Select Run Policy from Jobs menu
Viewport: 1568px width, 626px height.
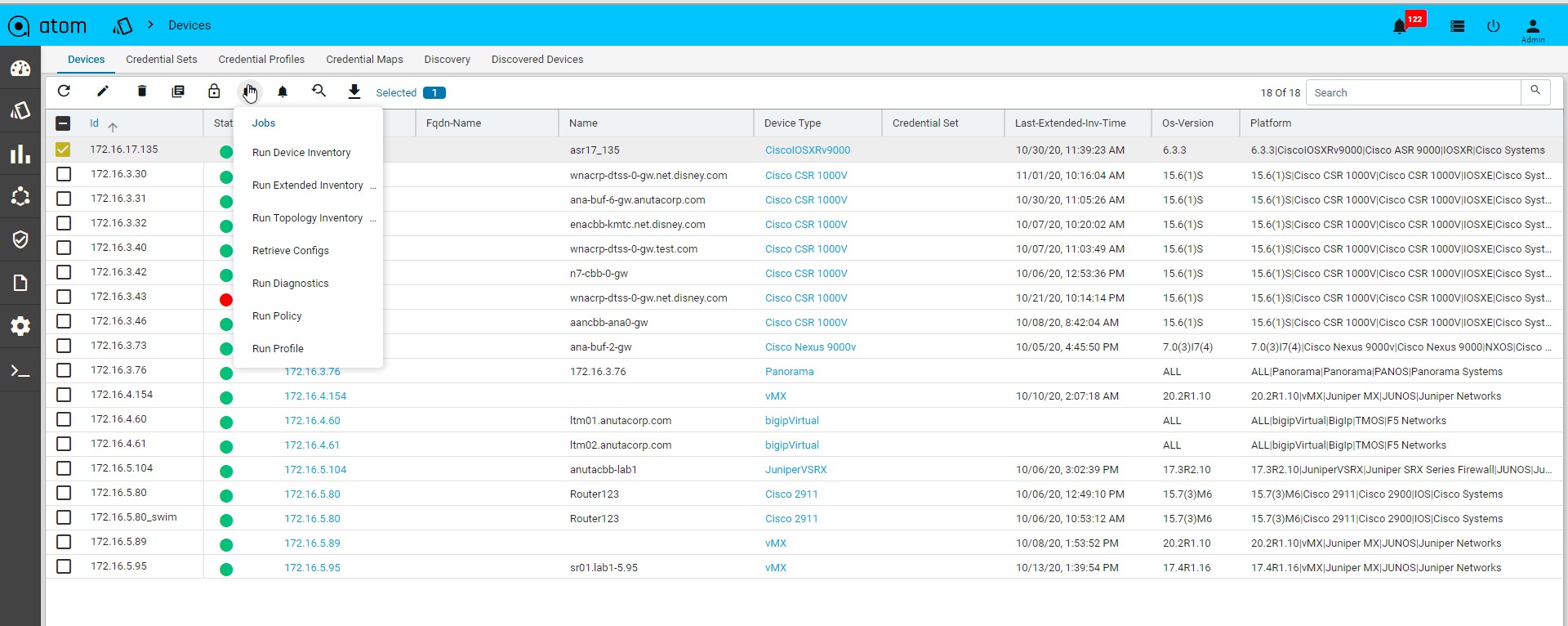tap(308, 316)
